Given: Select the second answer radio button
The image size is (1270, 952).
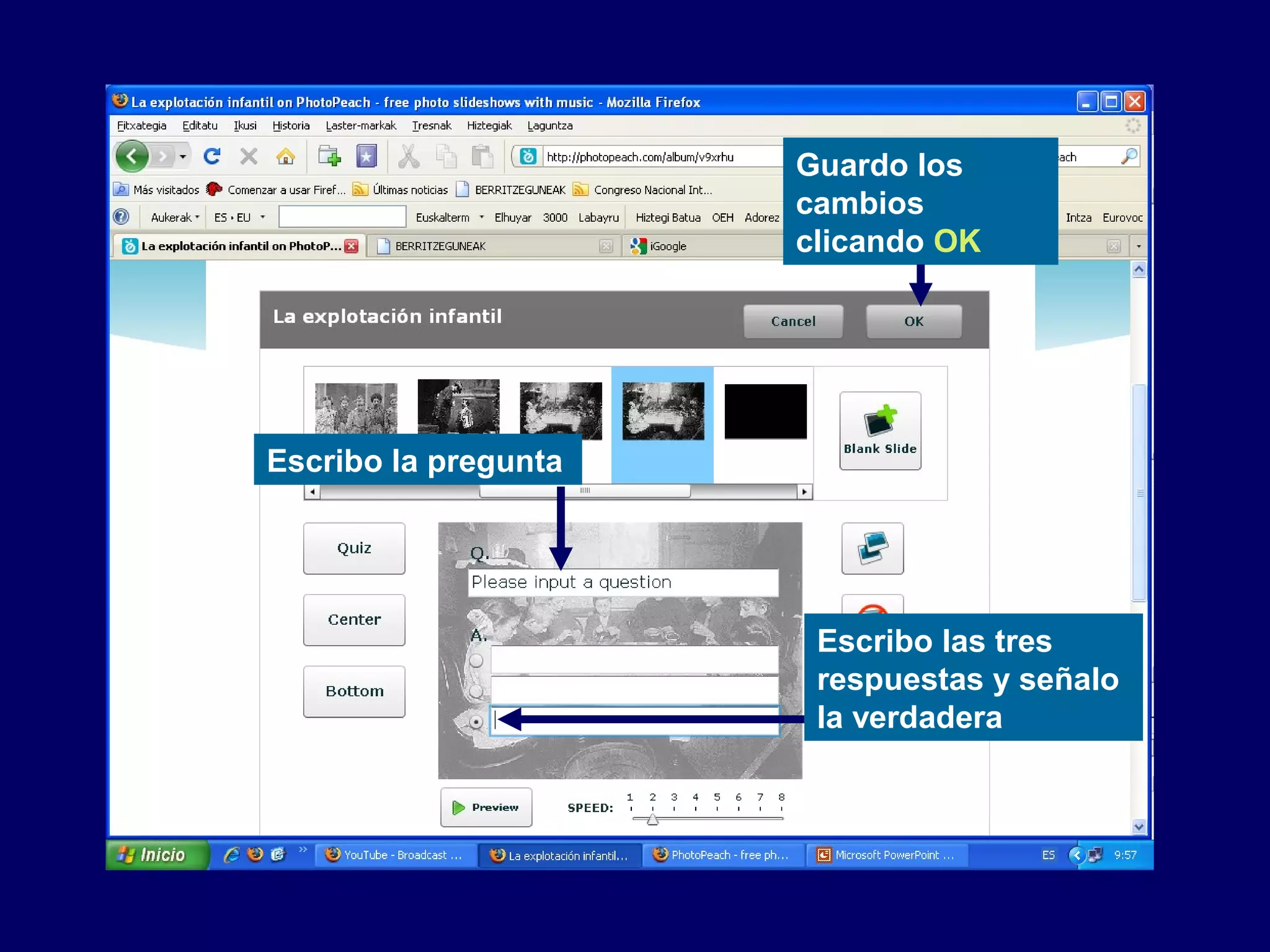Looking at the screenshot, I should pyautogui.click(x=476, y=690).
